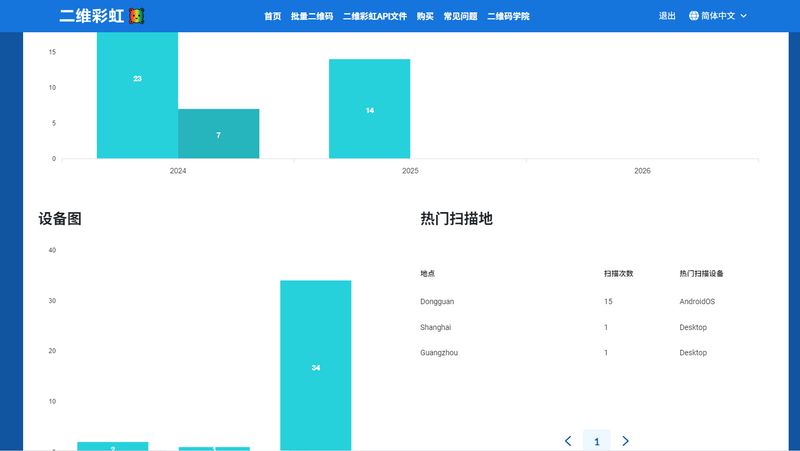
Task: Click the 2025 bar showing 14
Action: pos(369,109)
